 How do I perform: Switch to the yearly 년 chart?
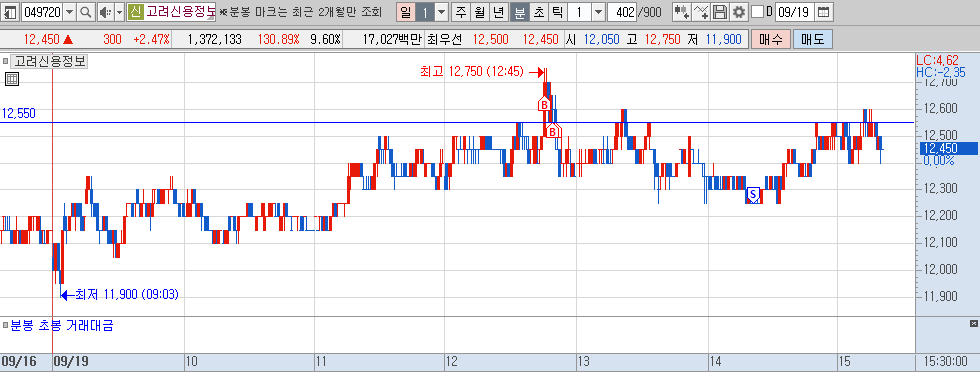tap(498, 12)
